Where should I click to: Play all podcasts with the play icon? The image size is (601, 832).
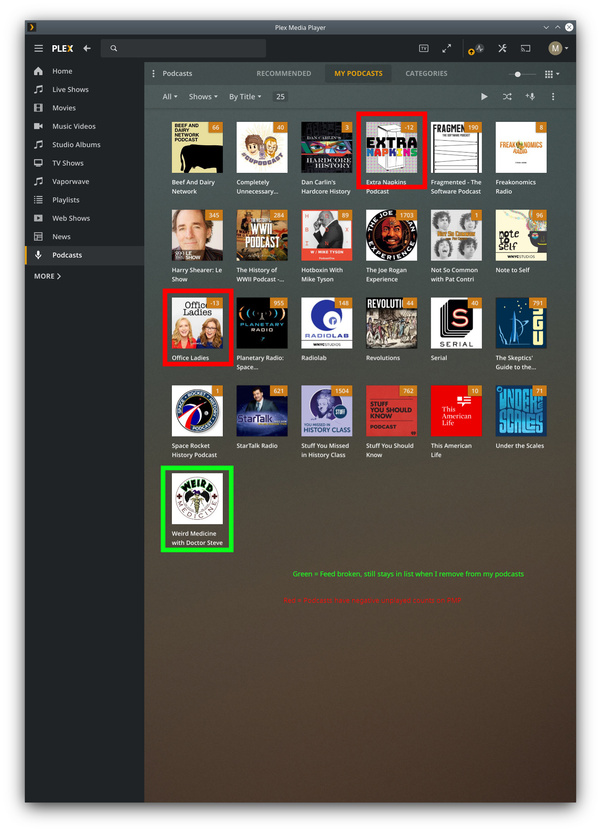pos(484,97)
